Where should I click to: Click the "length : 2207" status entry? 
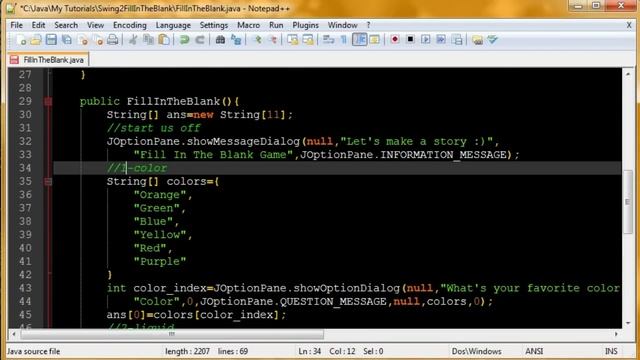[187, 351]
